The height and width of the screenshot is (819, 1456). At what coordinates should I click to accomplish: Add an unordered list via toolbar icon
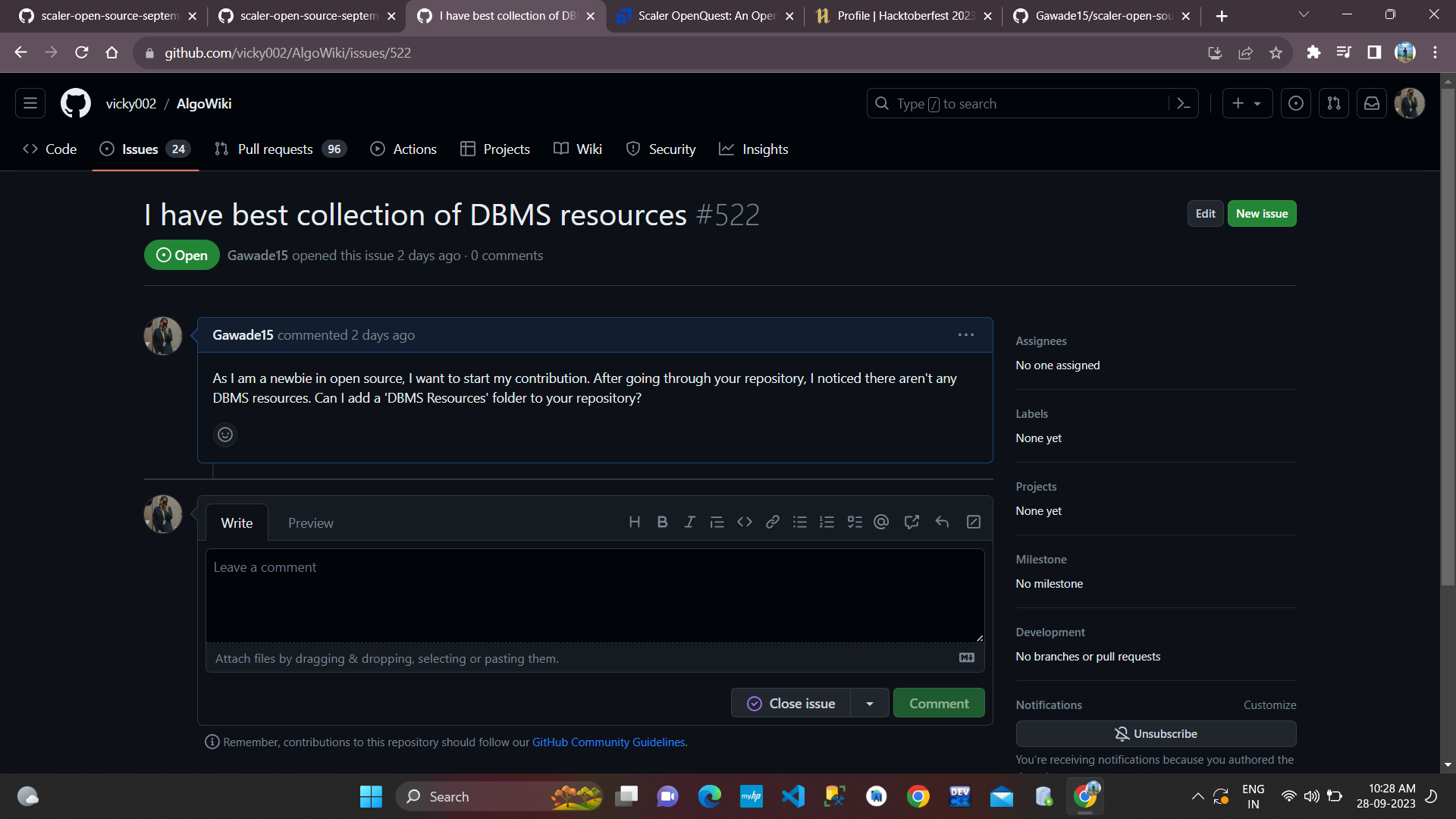point(800,522)
